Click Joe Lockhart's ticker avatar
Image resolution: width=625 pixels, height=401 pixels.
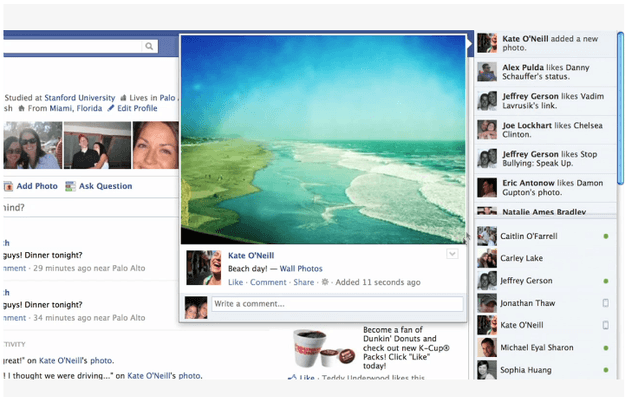click(x=487, y=130)
